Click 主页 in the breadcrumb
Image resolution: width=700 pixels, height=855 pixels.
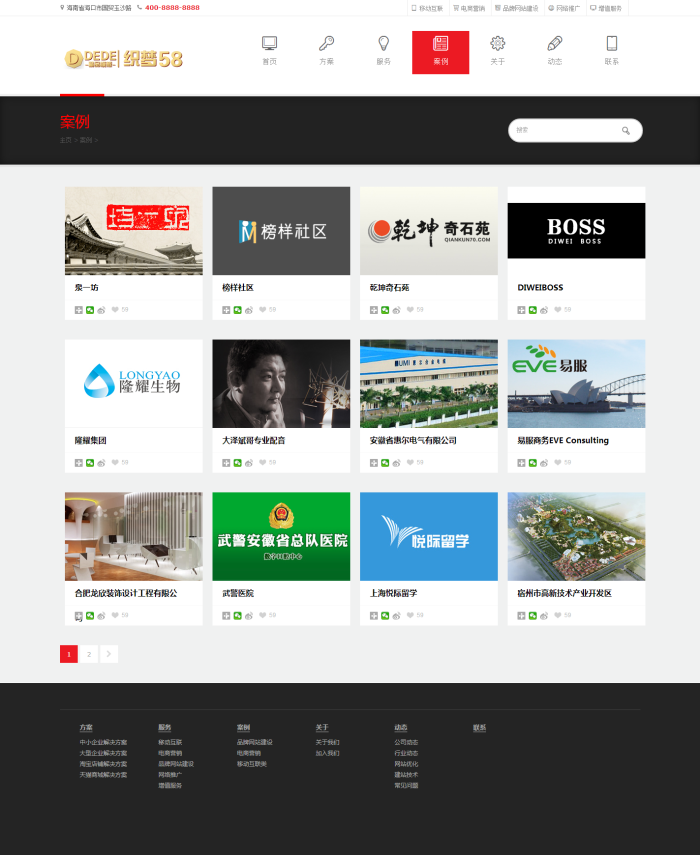(65, 140)
